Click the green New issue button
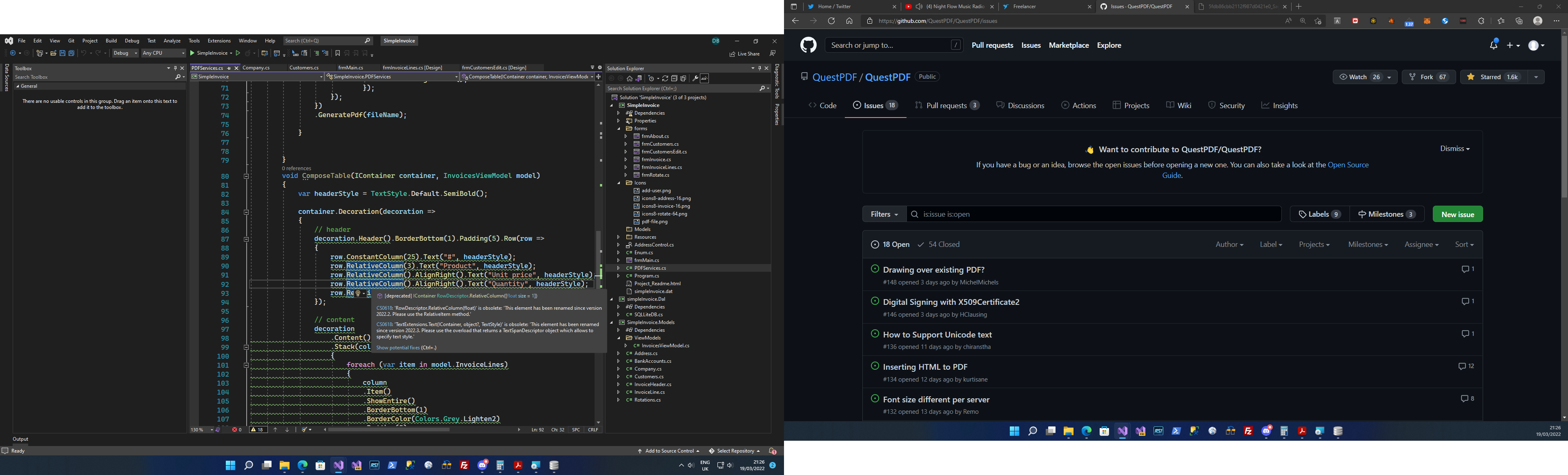This screenshot has width=1568, height=475. coord(1457,214)
